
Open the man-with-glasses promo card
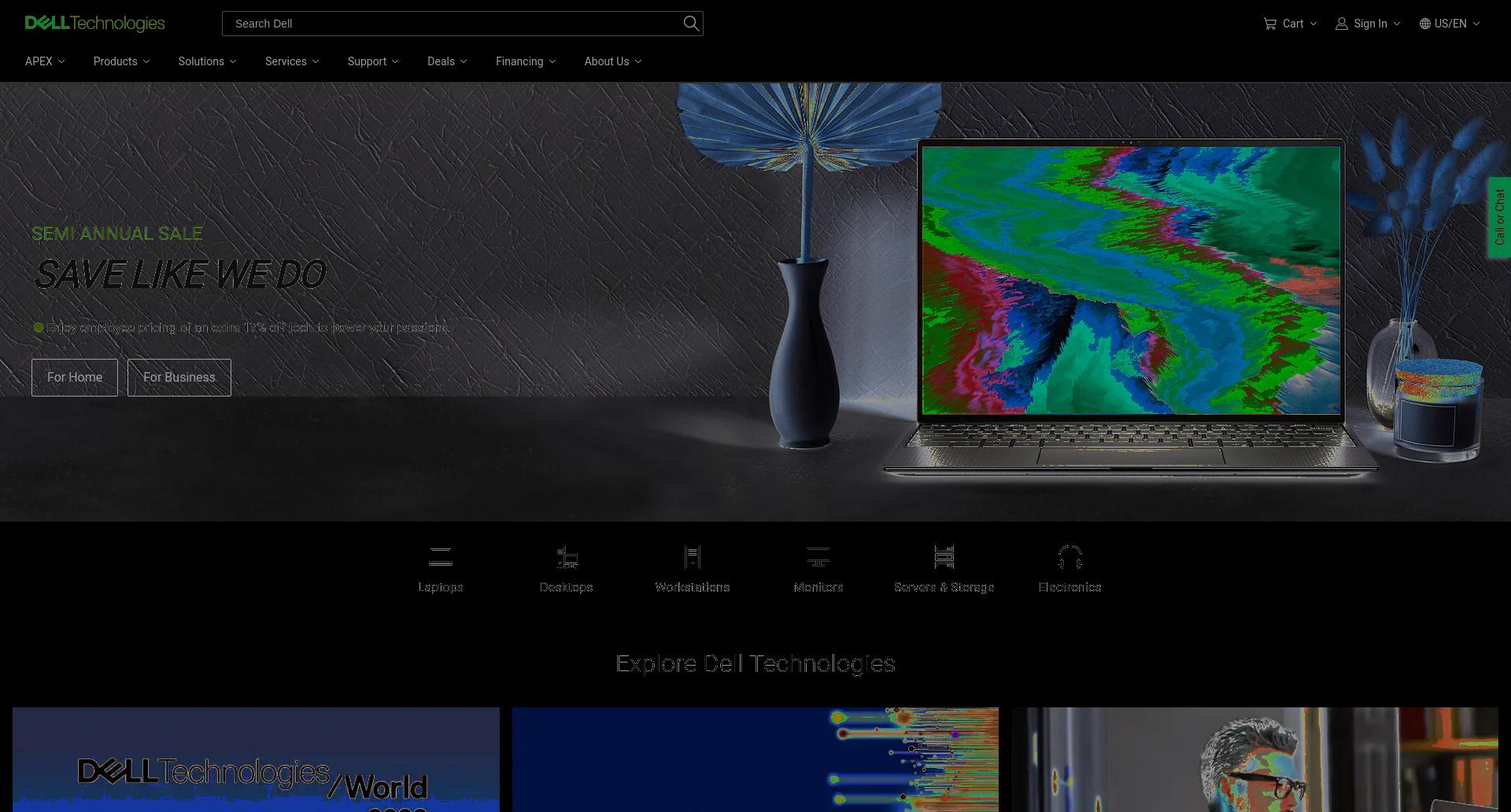pyautogui.click(x=1254, y=759)
